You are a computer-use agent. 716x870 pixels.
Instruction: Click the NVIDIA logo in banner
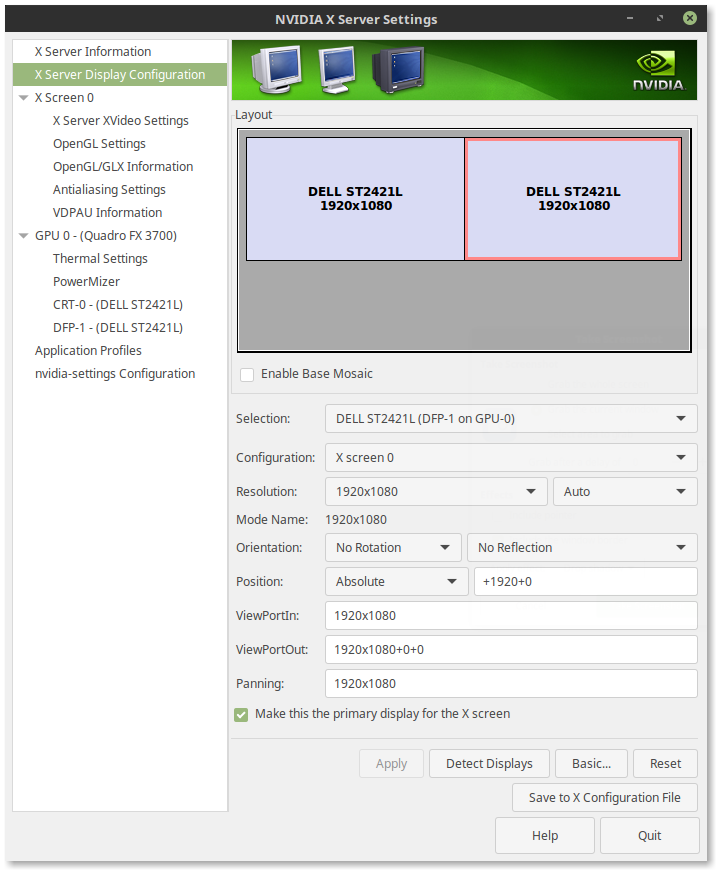(x=658, y=70)
